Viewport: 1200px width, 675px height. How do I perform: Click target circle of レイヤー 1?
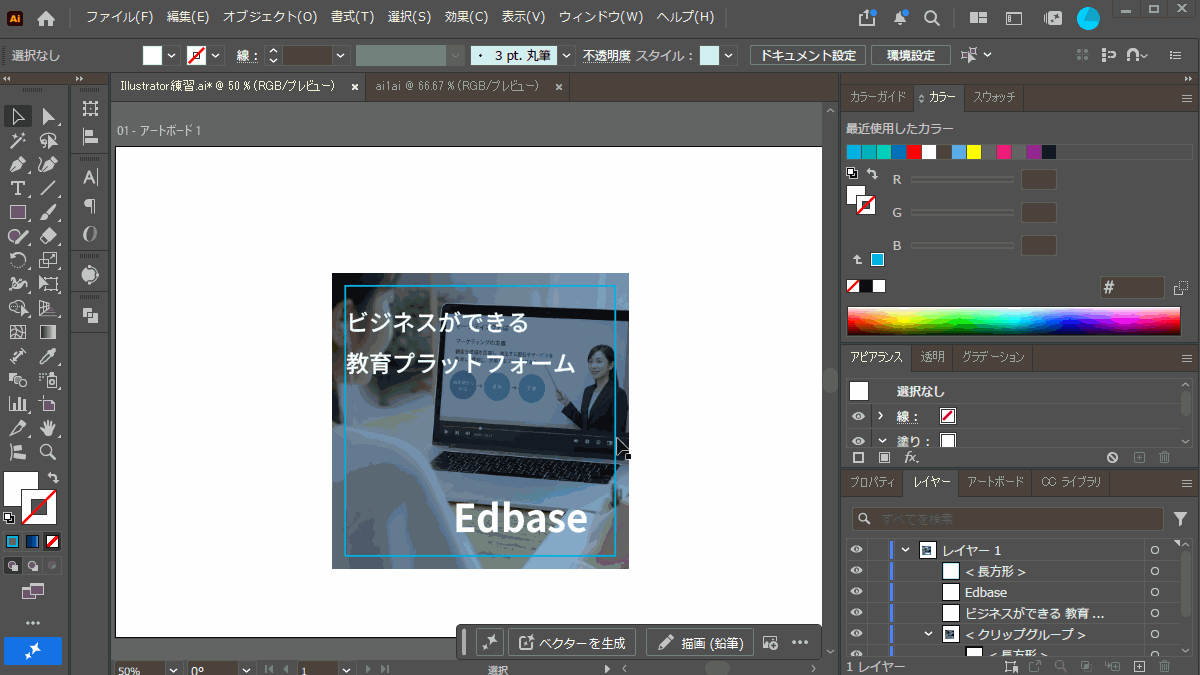click(1155, 550)
